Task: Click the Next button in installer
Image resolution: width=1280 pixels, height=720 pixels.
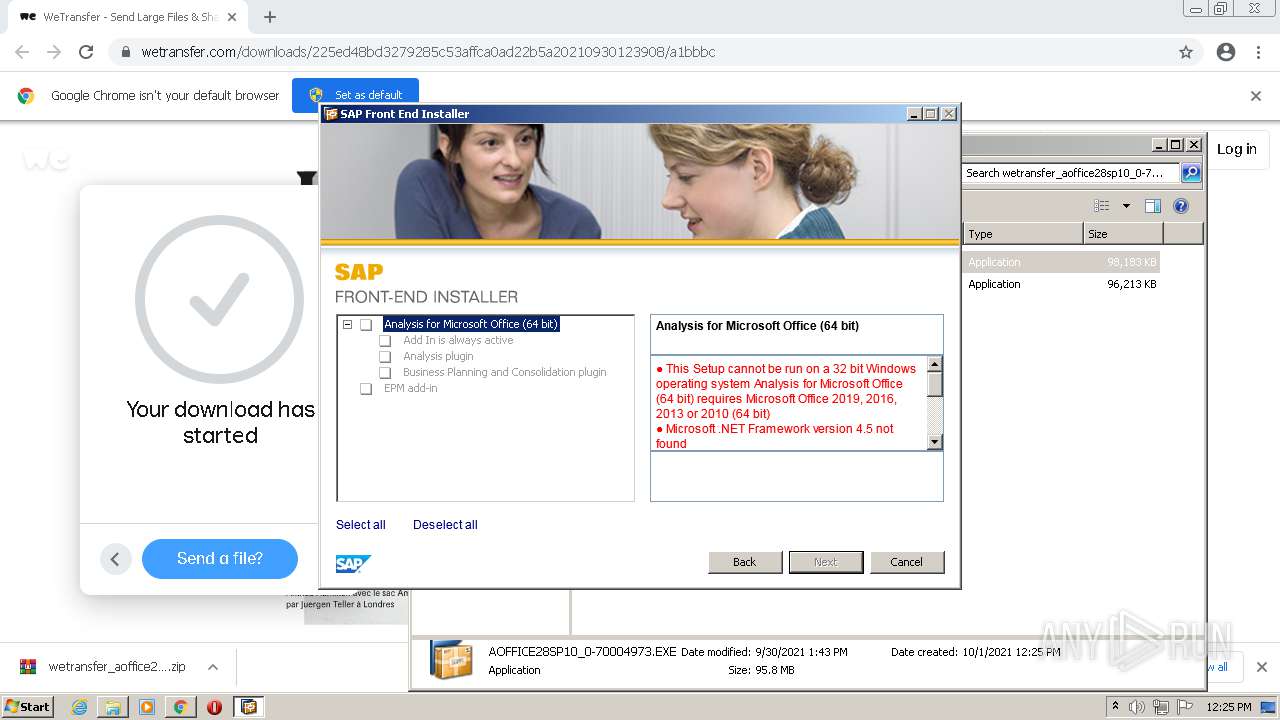Action: coord(826,562)
